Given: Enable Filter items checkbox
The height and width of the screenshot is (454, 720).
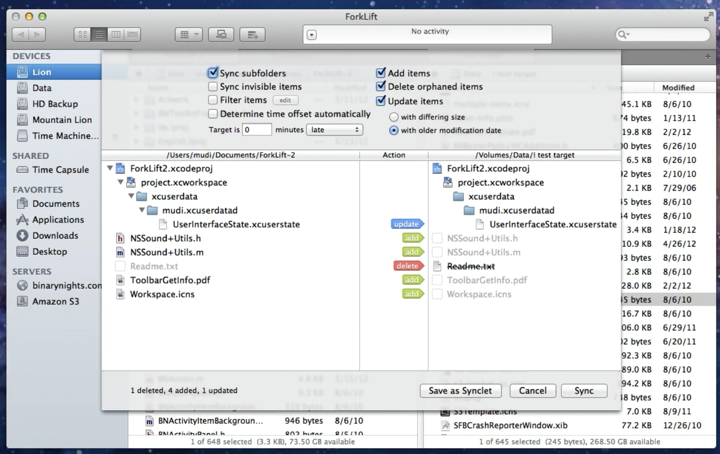Looking at the screenshot, I should (x=213, y=100).
